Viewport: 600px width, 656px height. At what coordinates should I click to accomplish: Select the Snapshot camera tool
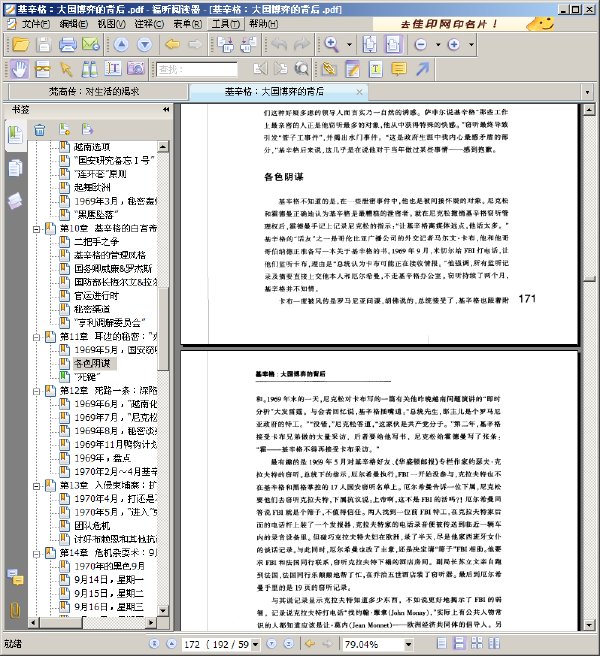point(136,69)
